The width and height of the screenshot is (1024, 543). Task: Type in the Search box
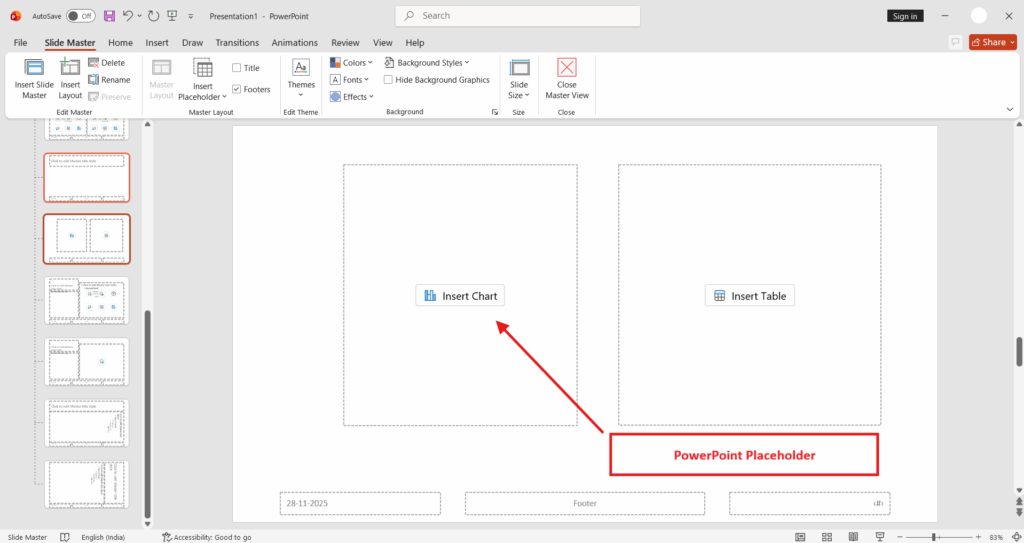point(521,16)
